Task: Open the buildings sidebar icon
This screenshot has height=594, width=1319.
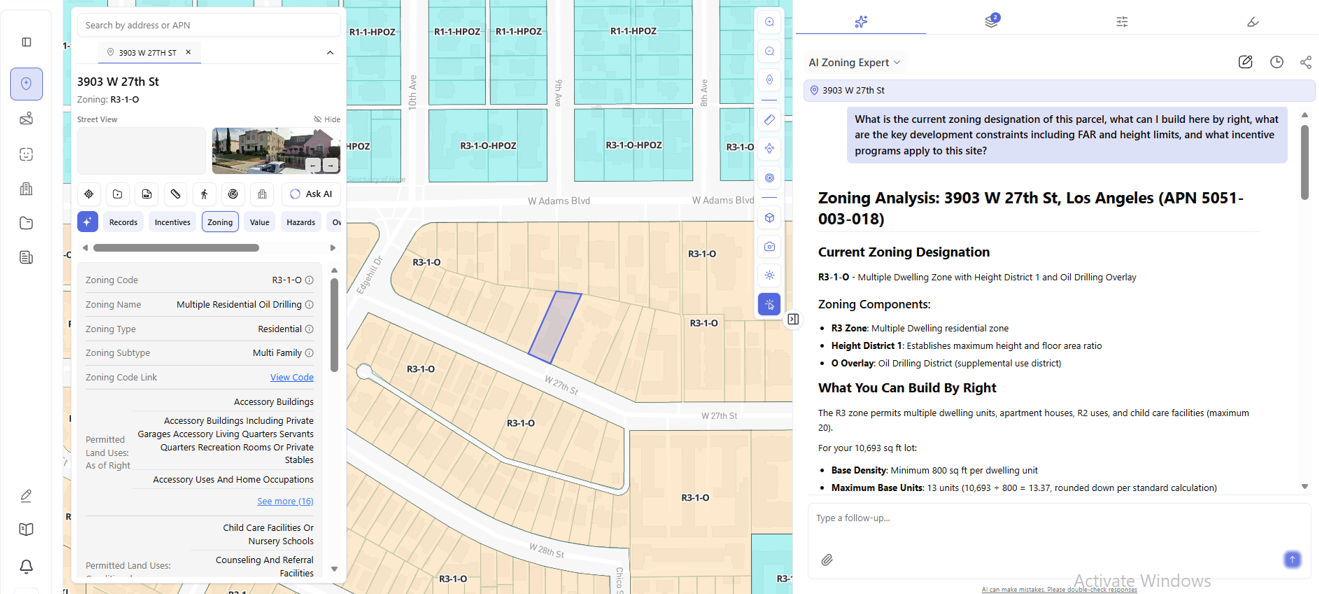Action: [26, 189]
